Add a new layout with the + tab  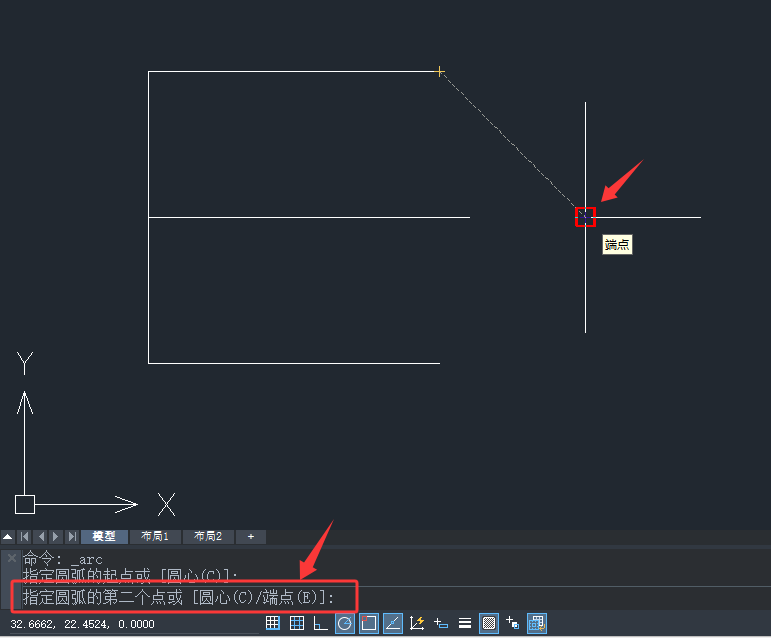[251, 536]
